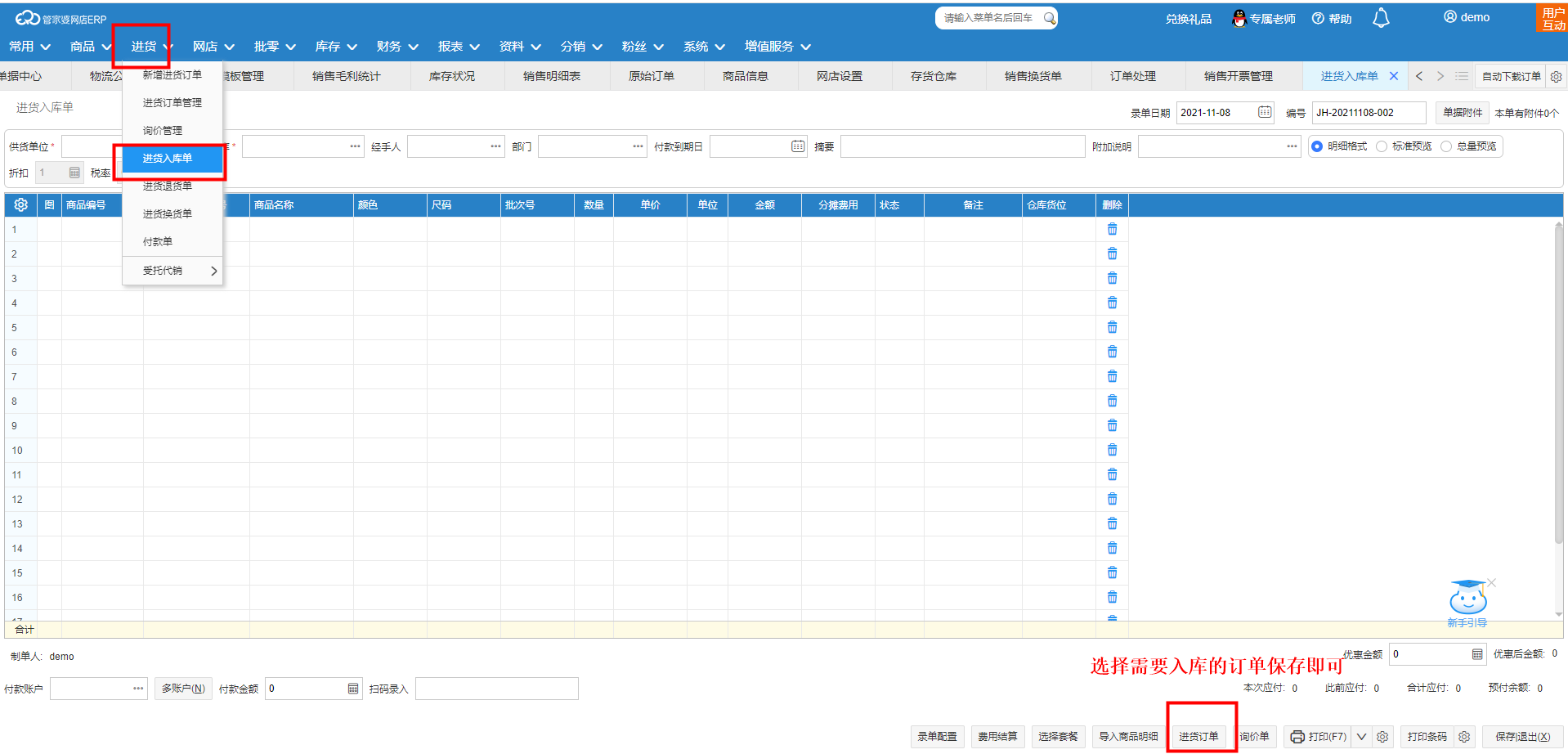1568x754 pixels.
Task: Open print settings gear icon
Action: pyautogui.click(x=1382, y=737)
